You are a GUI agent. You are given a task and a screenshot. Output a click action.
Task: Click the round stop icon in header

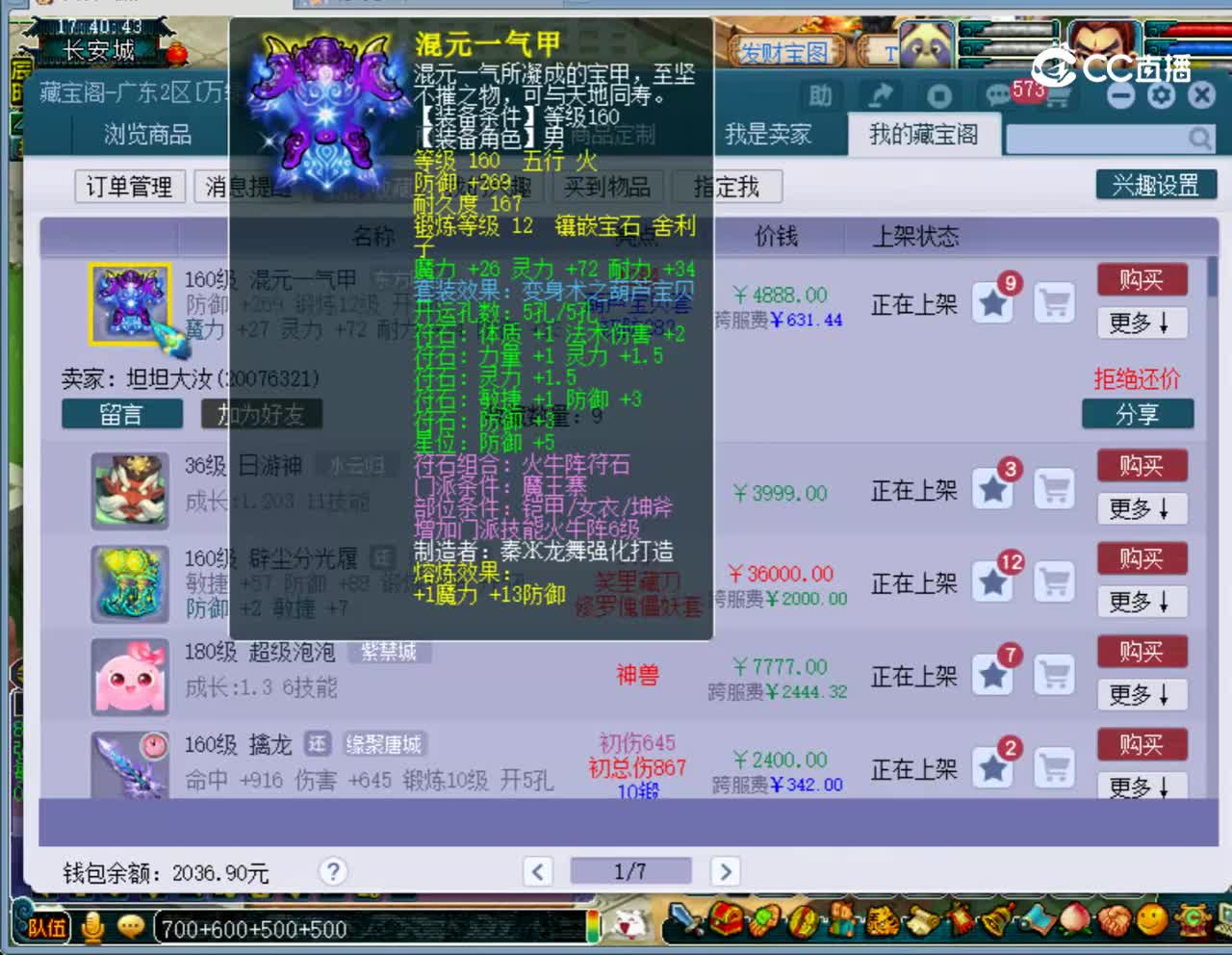[x=938, y=95]
